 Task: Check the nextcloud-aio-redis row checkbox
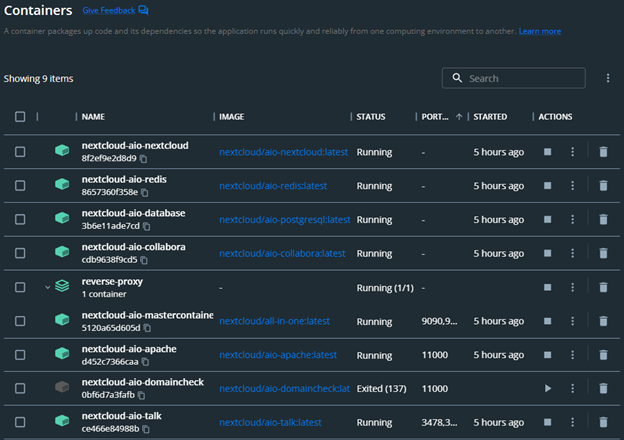(20, 185)
